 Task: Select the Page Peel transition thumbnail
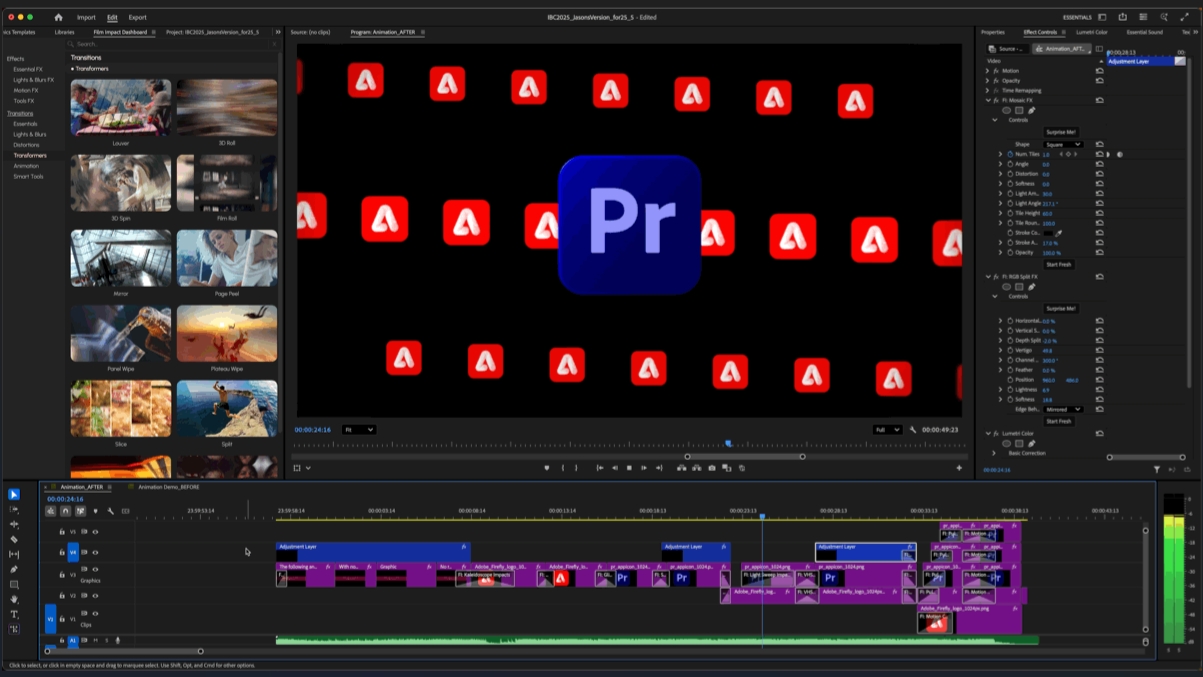click(227, 259)
